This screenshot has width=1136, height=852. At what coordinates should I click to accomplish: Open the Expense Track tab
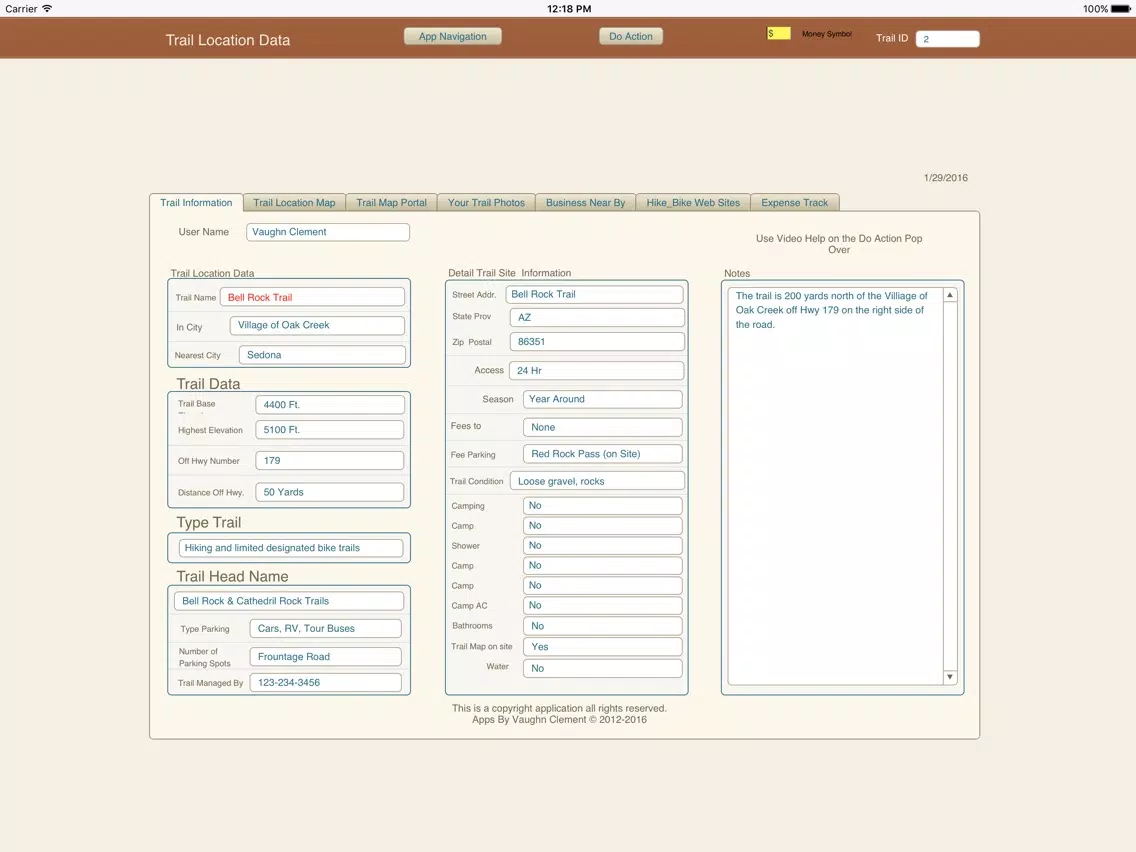795,203
